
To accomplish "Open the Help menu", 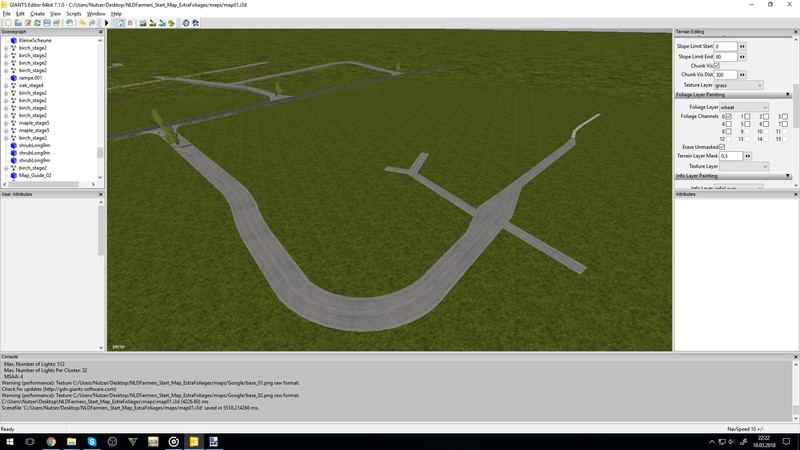I will tap(116, 14).
